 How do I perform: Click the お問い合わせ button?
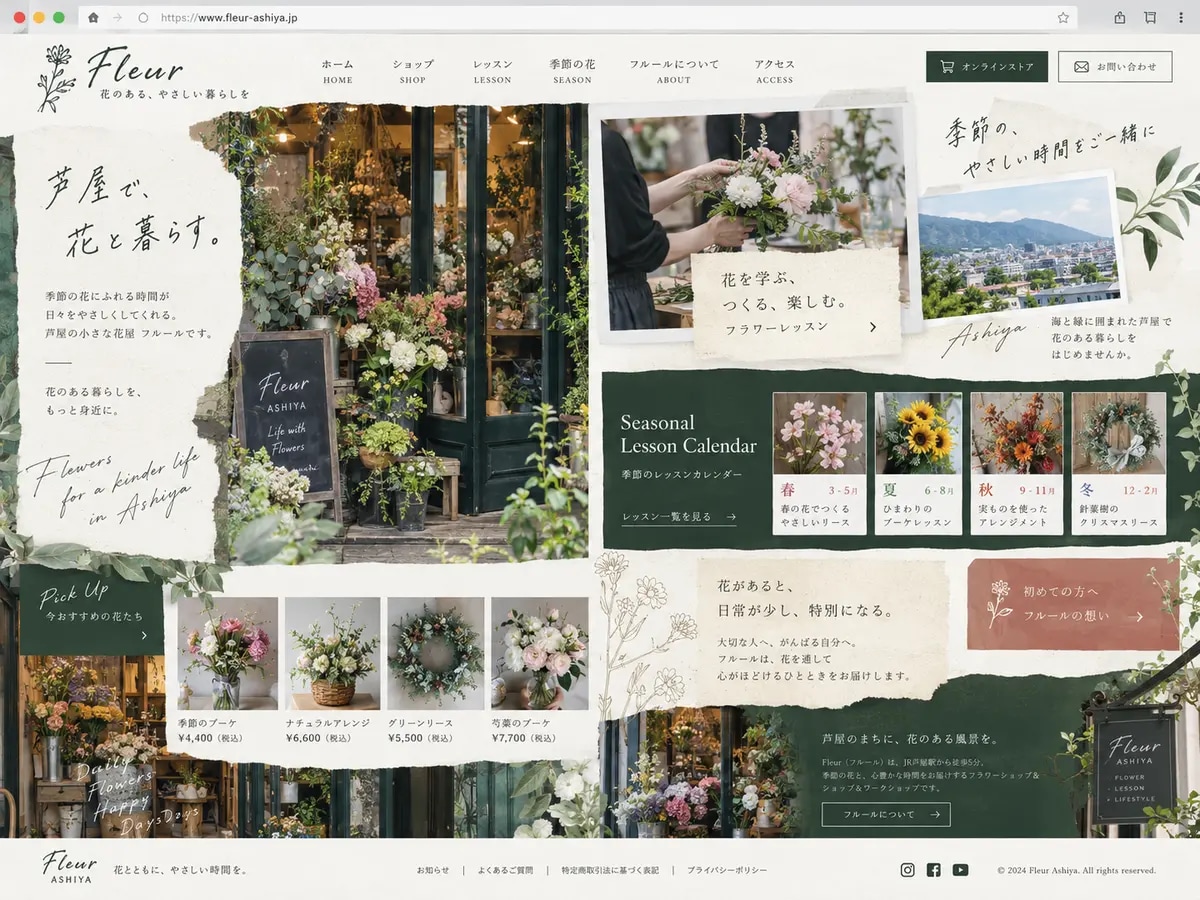(x=1114, y=67)
